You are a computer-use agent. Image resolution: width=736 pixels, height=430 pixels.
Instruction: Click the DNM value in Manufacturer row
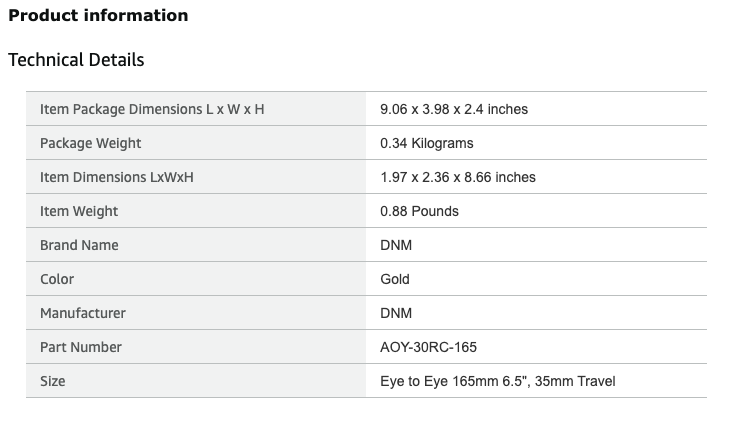point(396,313)
